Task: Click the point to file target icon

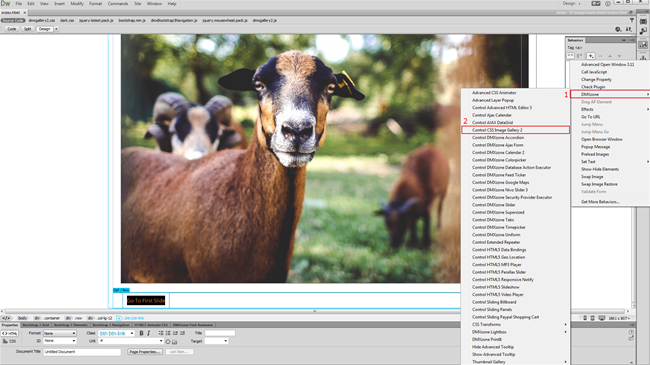Action: (168, 342)
